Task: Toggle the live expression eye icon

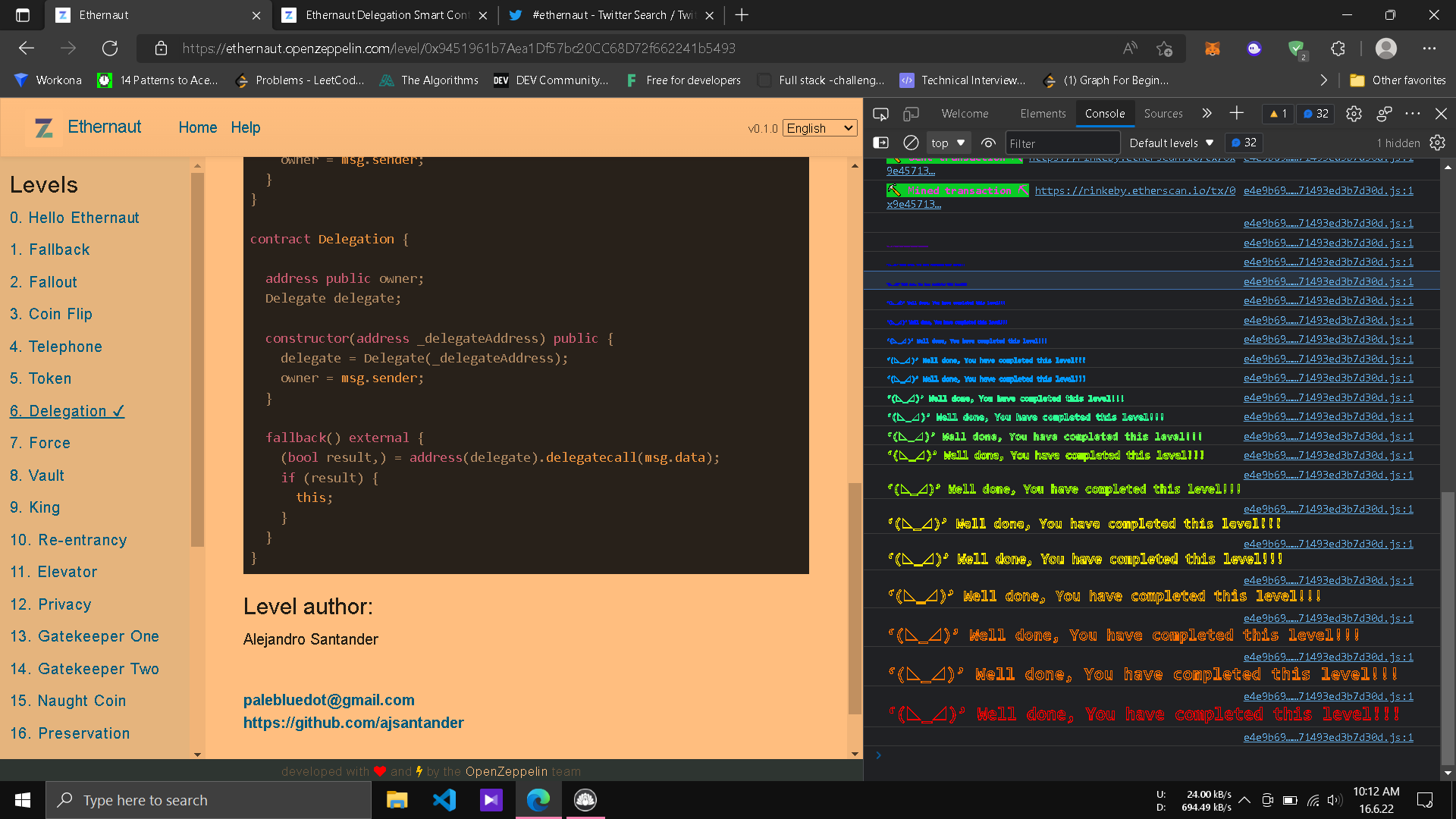Action: 988,143
